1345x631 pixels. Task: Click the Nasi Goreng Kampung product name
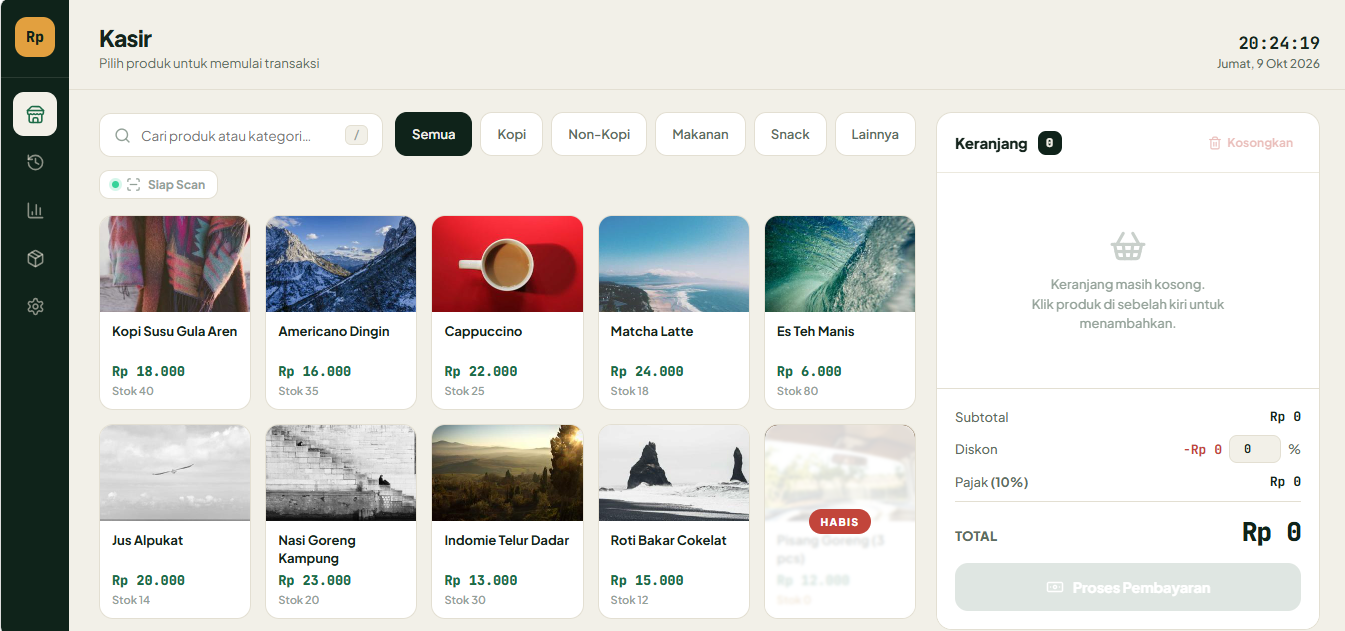pyautogui.click(x=317, y=549)
